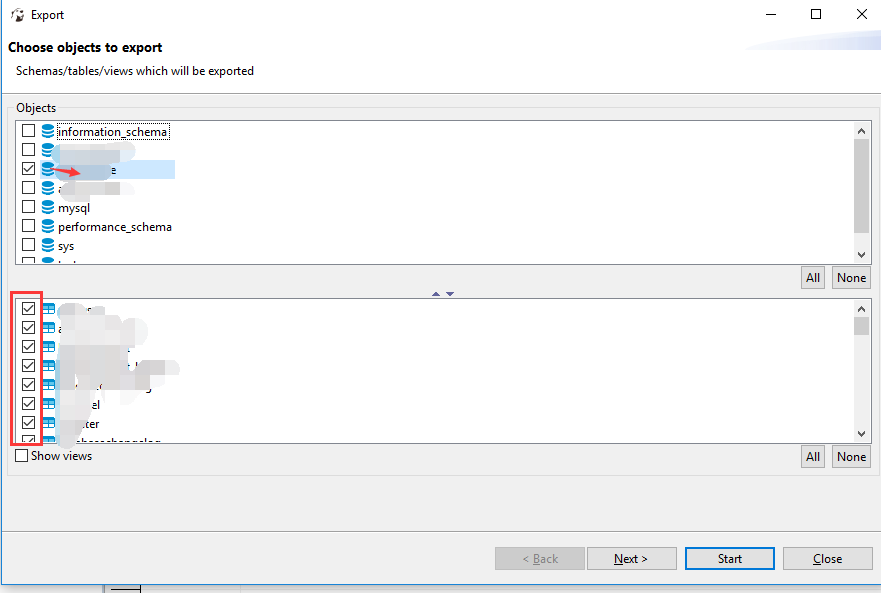Screen dimensions: 881x593
Task: Enable the Show views checkbox
Action: [21, 455]
